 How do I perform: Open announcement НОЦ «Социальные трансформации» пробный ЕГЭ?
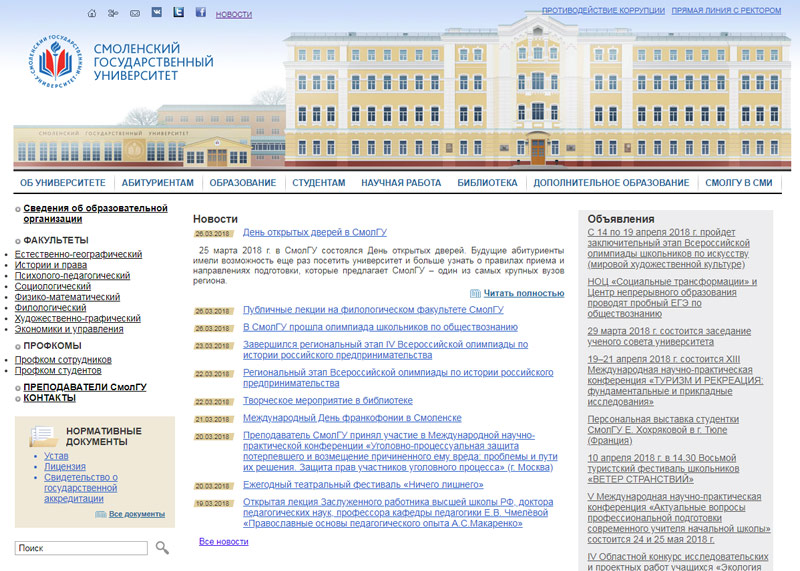(x=672, y=297)
